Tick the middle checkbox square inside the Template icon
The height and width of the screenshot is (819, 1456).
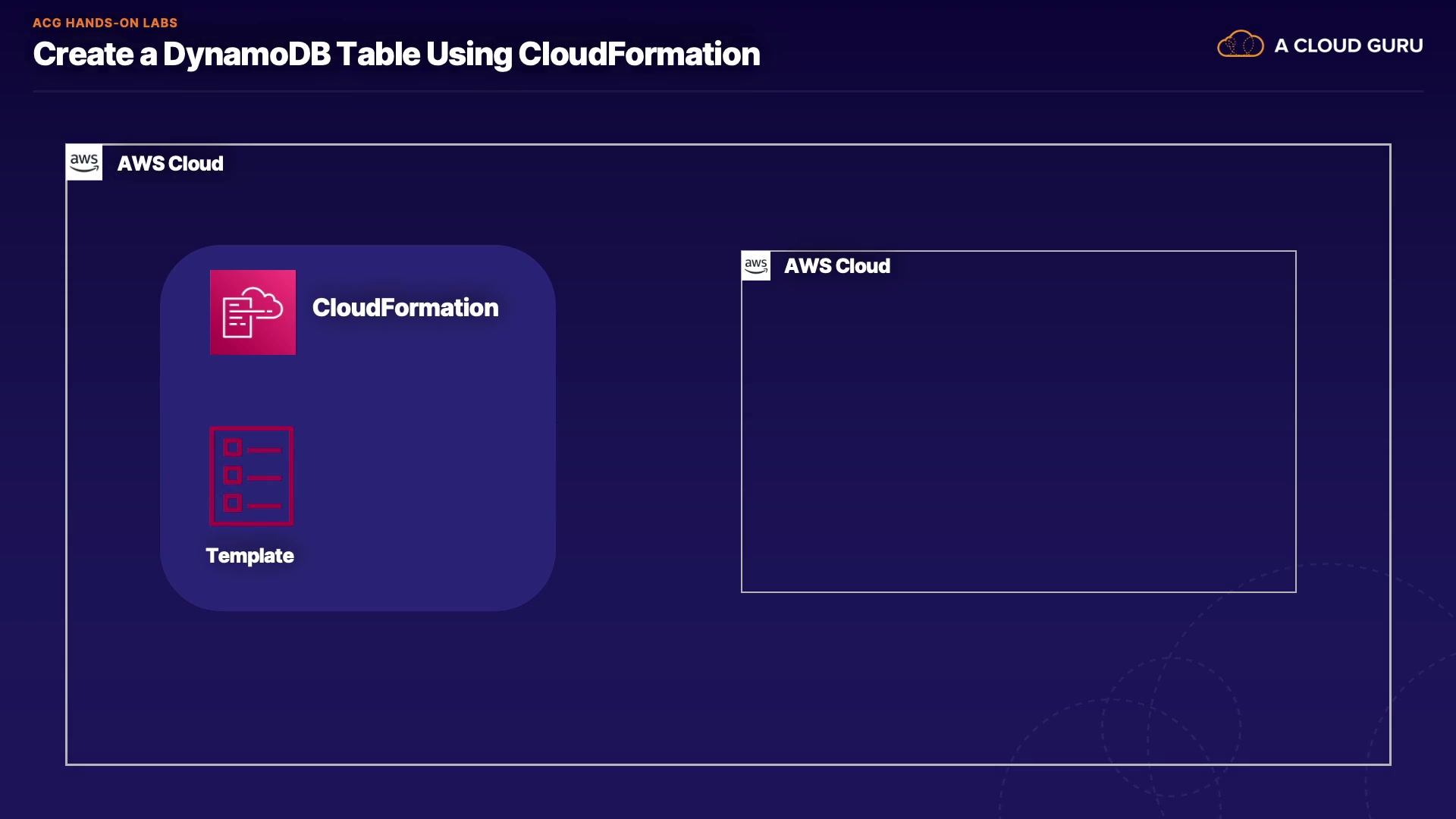coord(233,475)
